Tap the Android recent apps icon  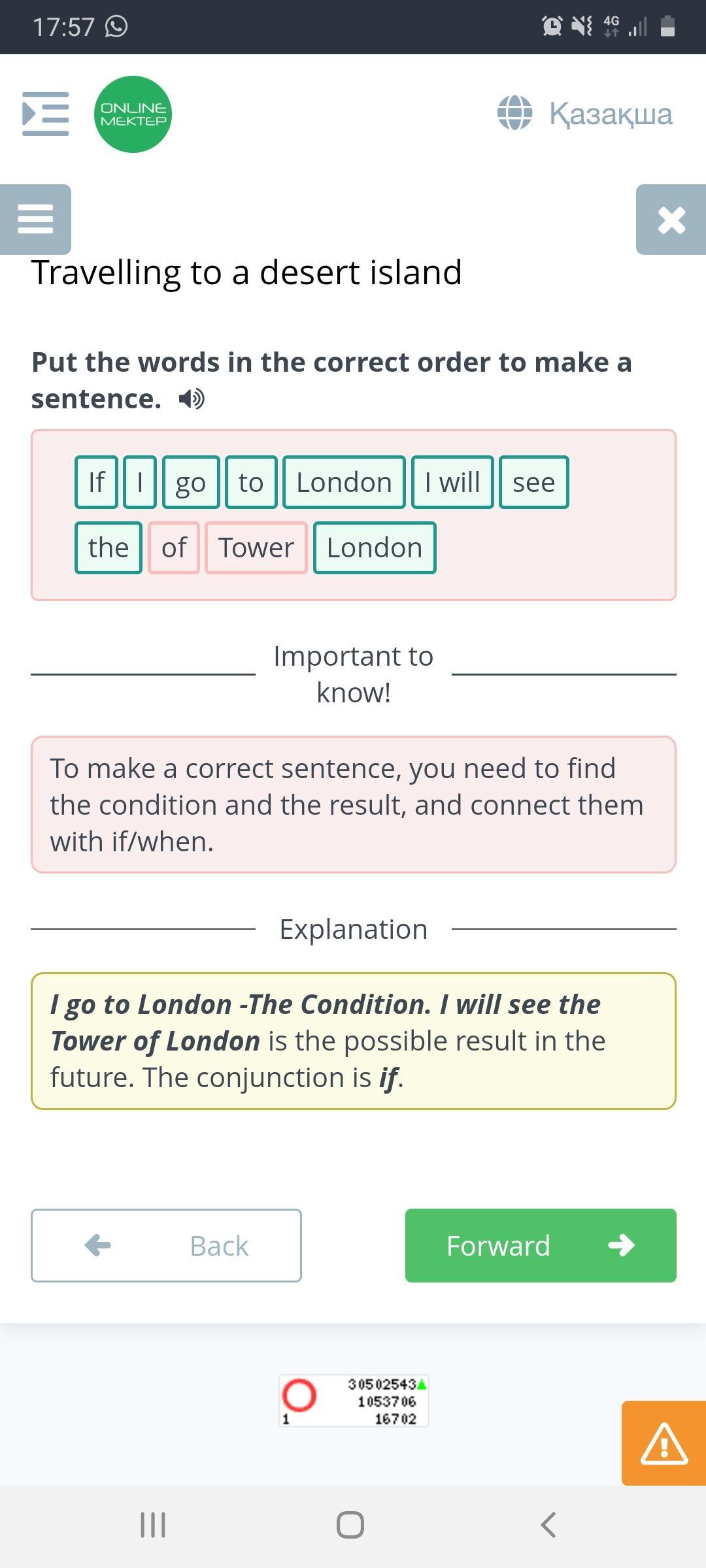(x=153, y=1525)
